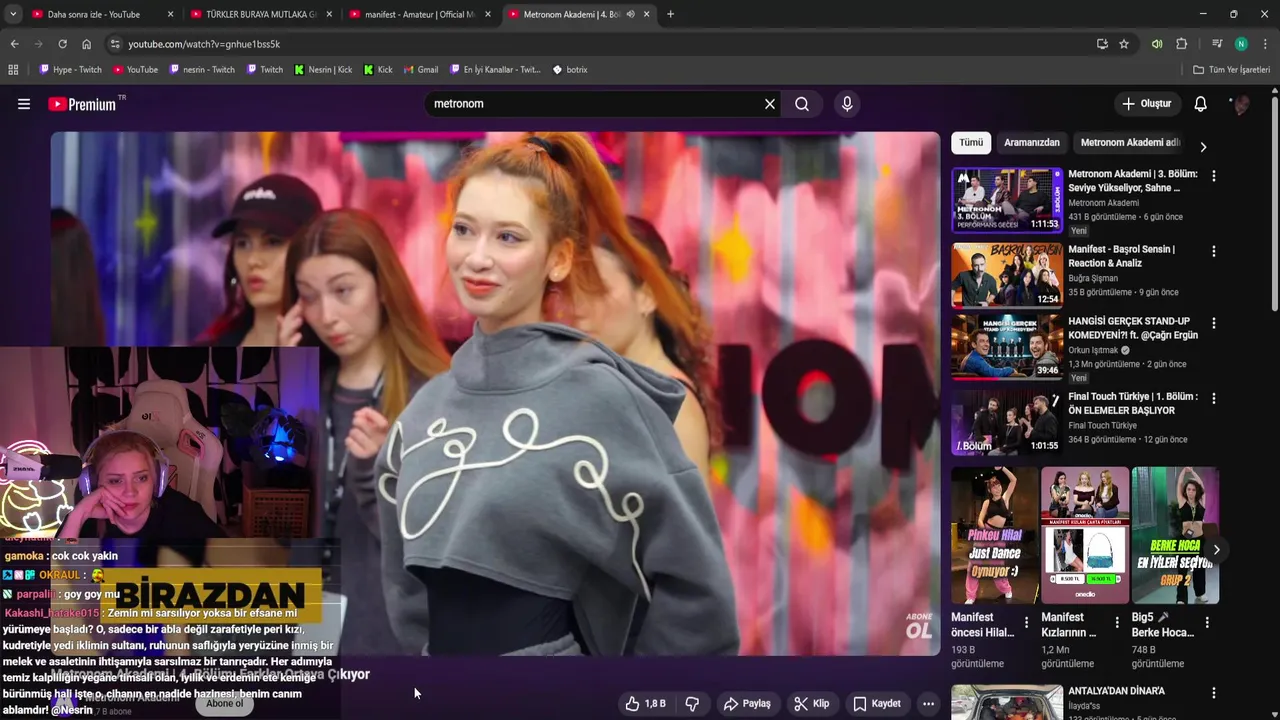
Task: Open HANGİSİ GERÇEK STAND-UP thumbnail
Action: (x=1007, y=347)
